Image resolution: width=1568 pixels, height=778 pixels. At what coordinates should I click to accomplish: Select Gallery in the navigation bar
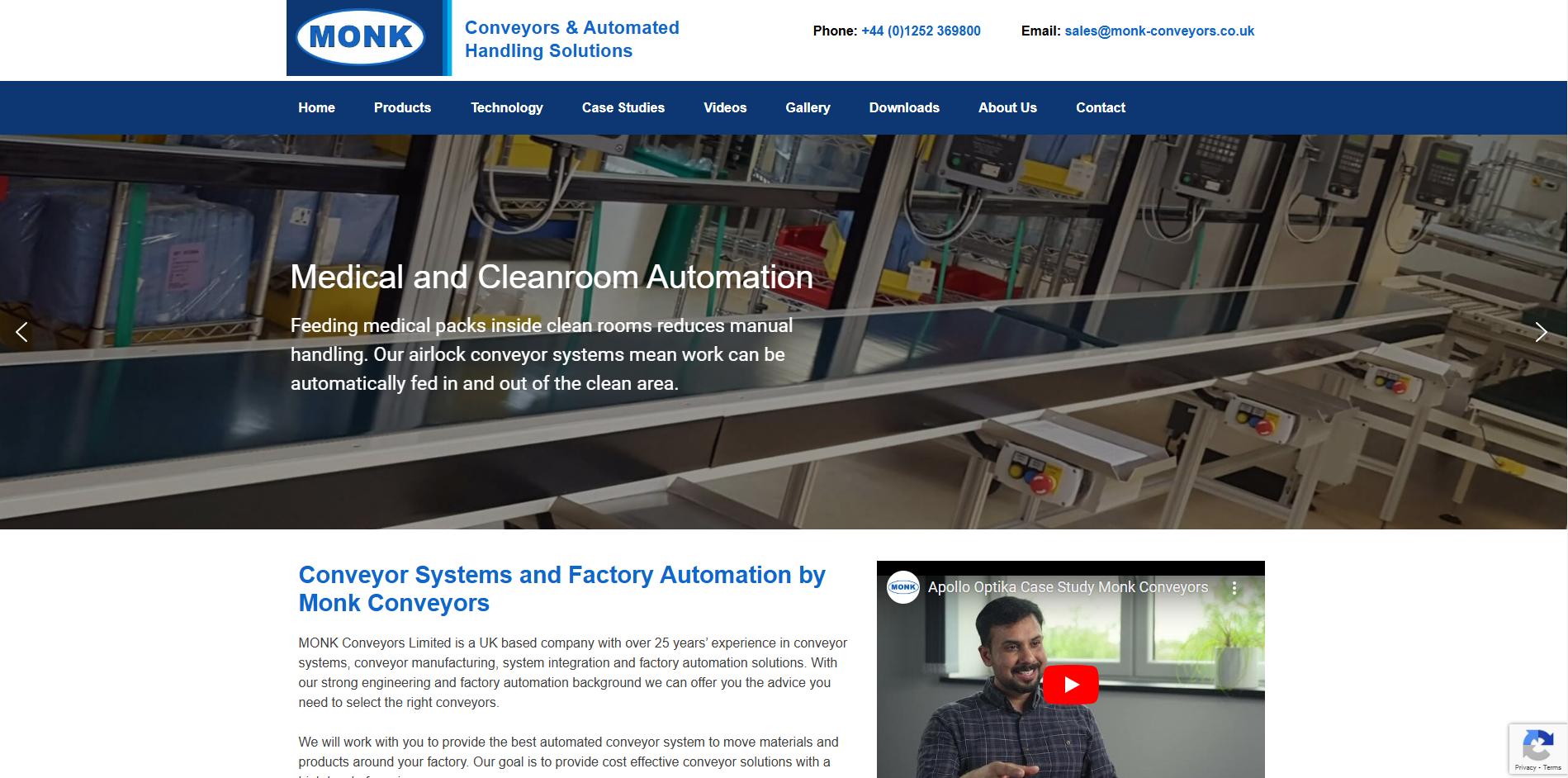[x=808, y=108]
